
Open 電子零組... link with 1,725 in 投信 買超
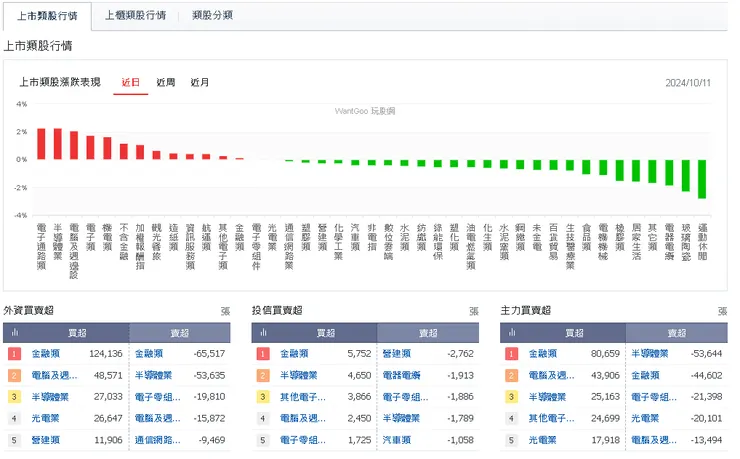tap(303, 440)
